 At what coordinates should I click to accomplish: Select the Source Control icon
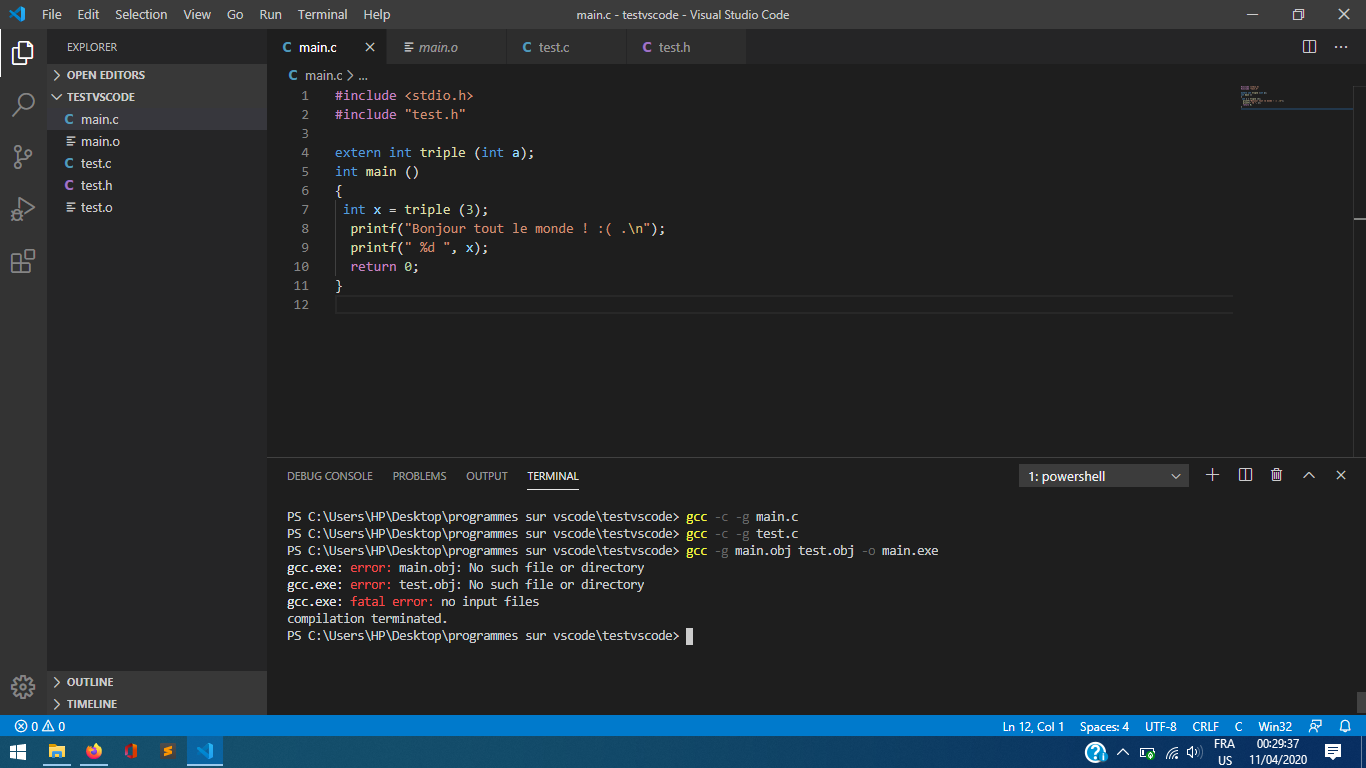coord(23,157)
